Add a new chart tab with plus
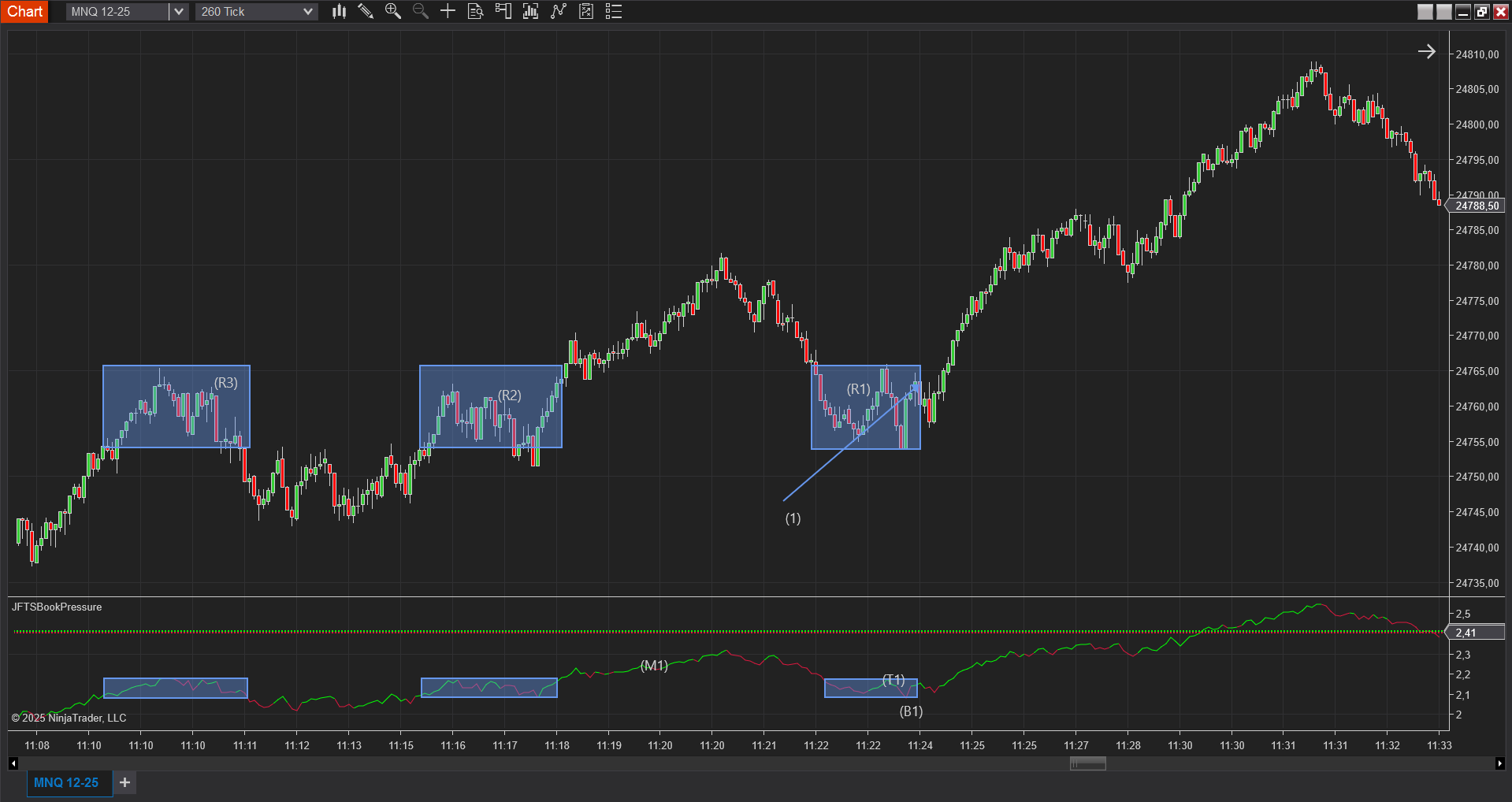Screen dimensions: 1512x802 [124, 782]
